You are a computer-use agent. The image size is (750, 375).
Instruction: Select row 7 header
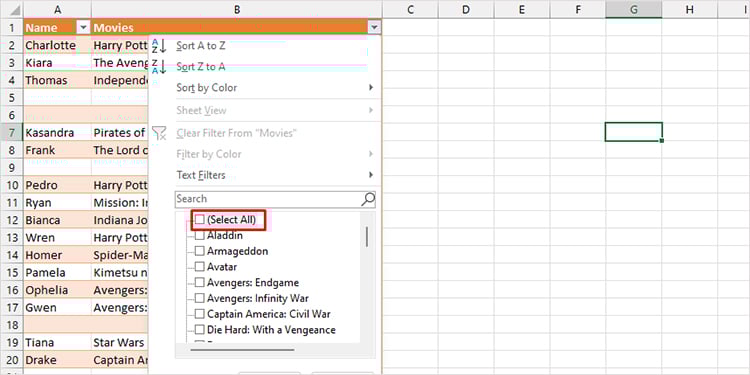click(12, 132)
